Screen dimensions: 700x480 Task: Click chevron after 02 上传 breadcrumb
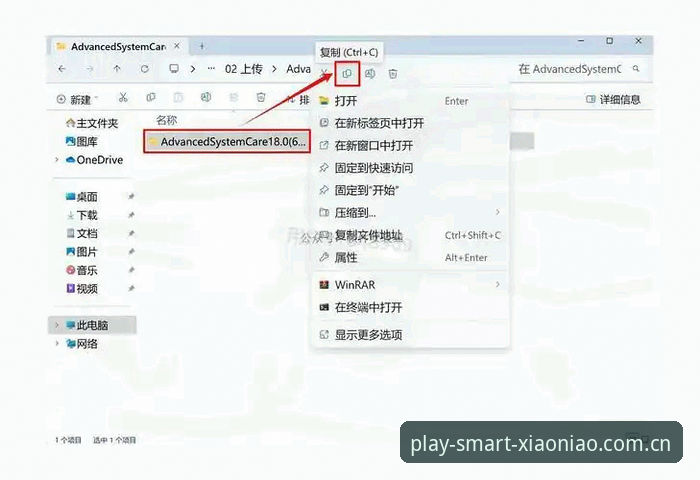click(275, 69)
